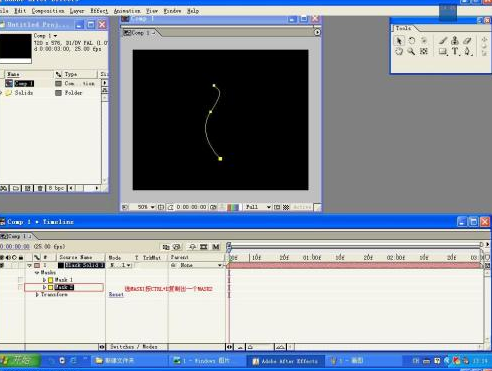Open the Animation menu
The height and width of the screenshot is (371, 492).
click(x=127, y=11)
